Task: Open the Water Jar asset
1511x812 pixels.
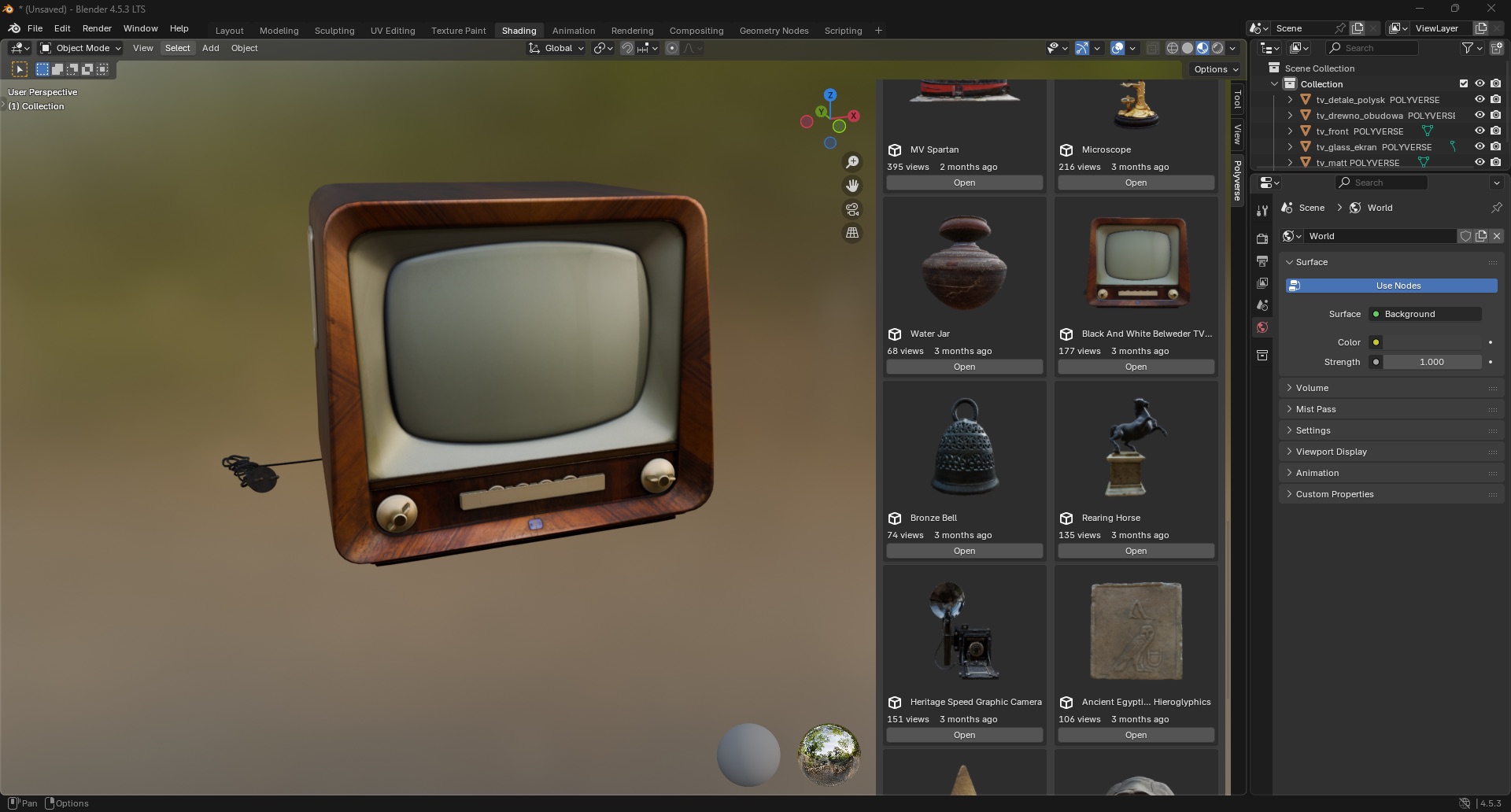Action: tap(964, 367)
